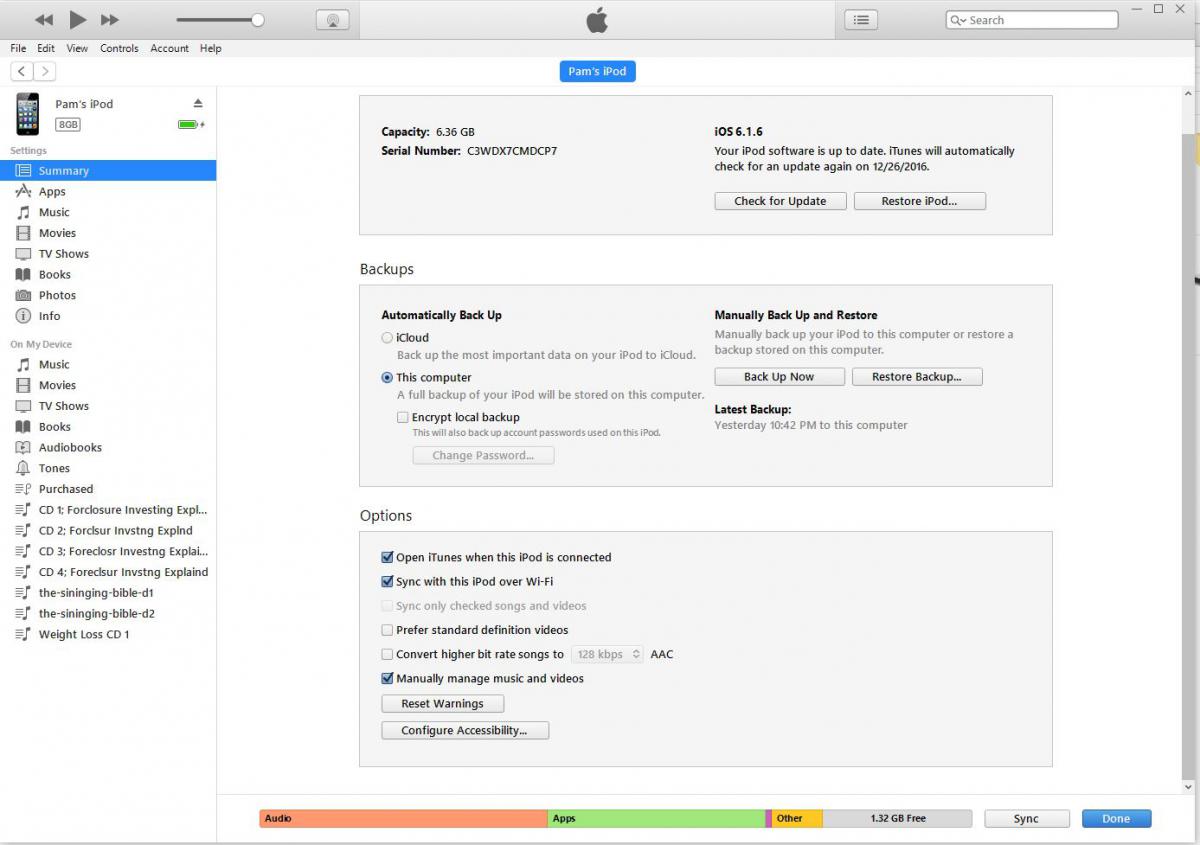Click Restore iPod... button
The height and width of the screenshot is (845, 1200).
pyautogui.click(x=920, y=201)
